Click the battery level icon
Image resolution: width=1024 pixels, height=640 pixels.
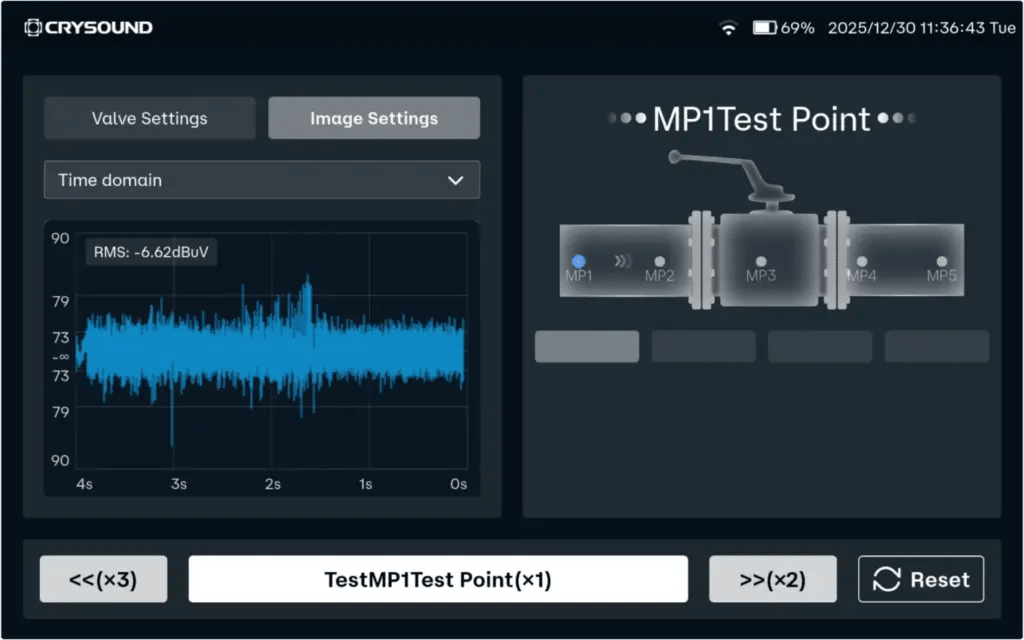tap(765, 28)
